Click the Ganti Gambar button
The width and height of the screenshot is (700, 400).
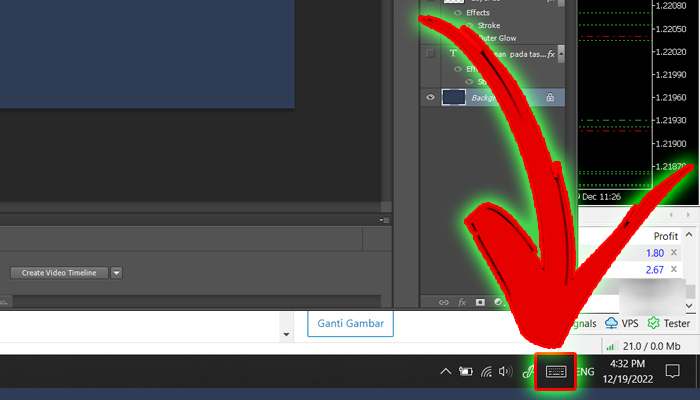coord(351,323)
